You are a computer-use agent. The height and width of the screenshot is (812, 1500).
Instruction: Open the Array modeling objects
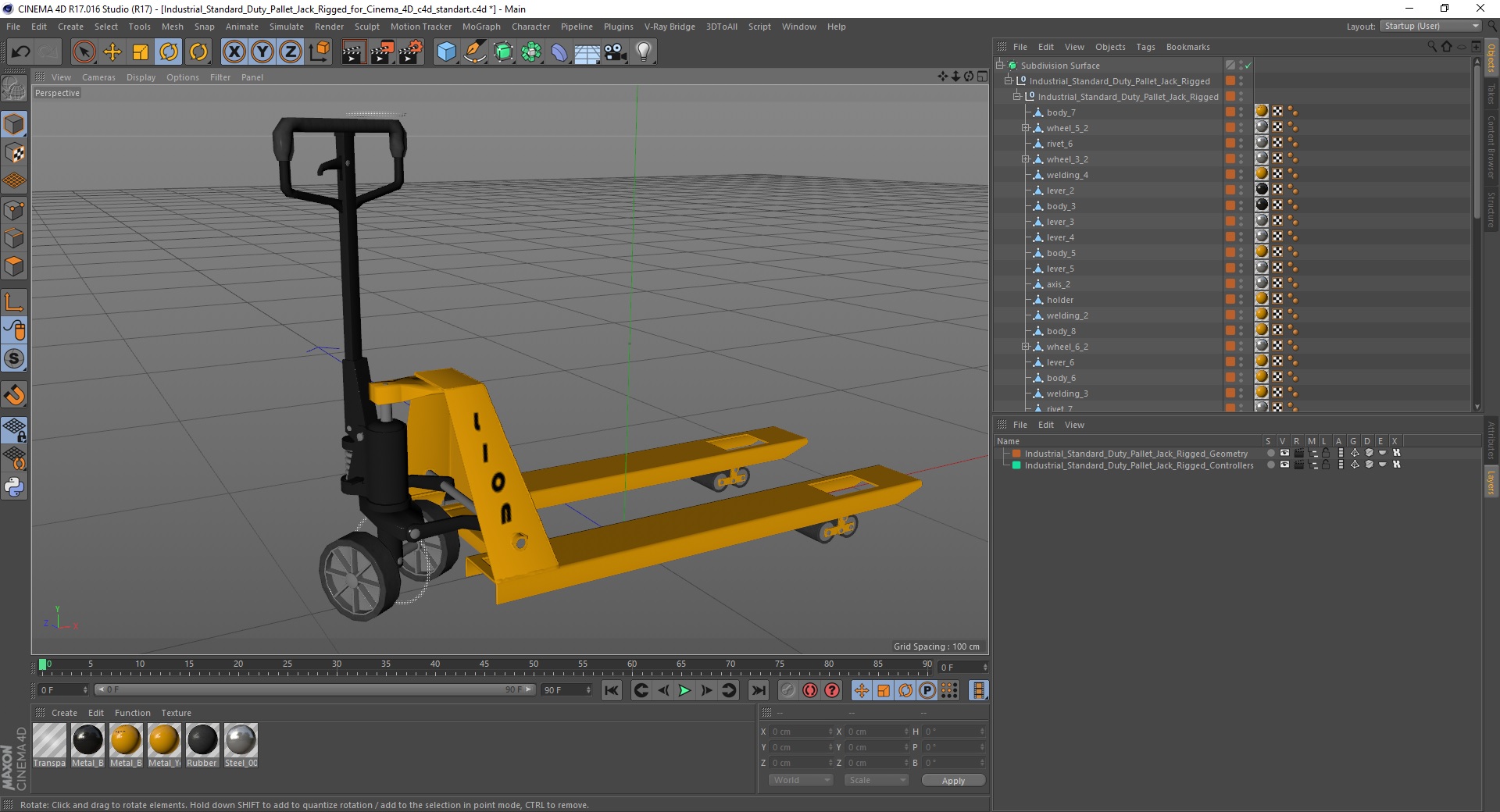pos(531,52)
